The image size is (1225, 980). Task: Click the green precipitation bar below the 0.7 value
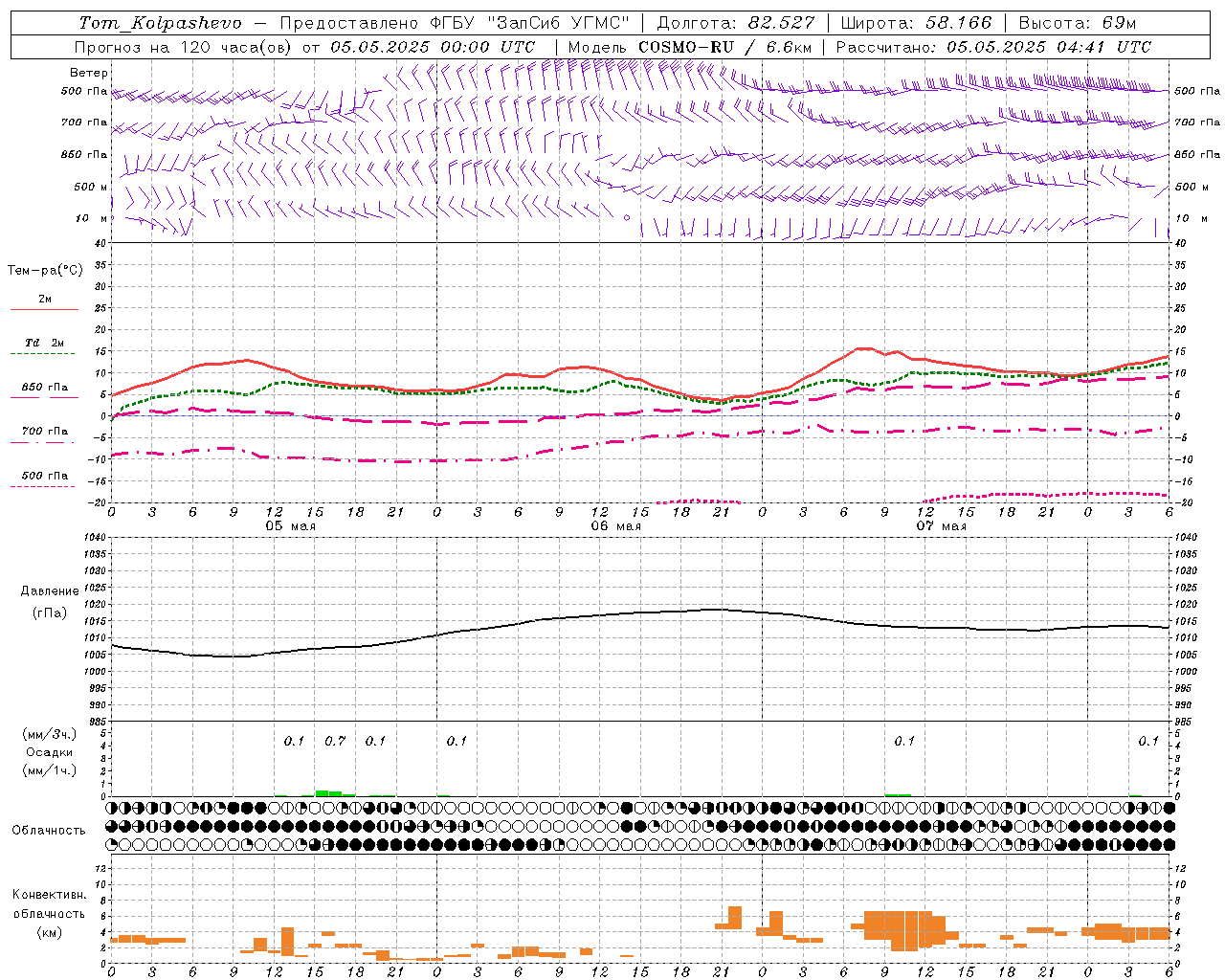(x=335, y=792)
